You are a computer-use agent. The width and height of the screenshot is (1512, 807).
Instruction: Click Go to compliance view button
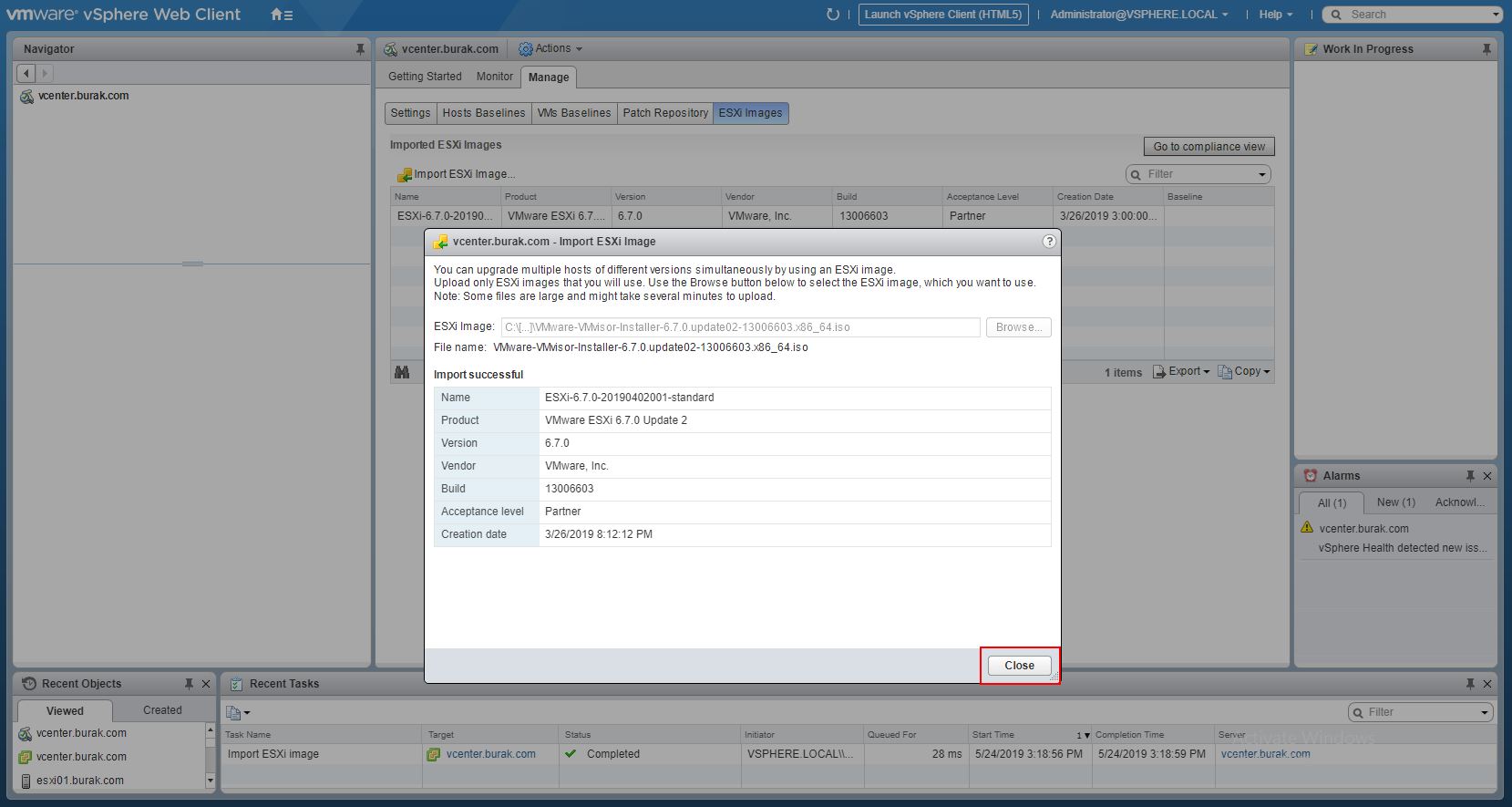coord(1209,147)
